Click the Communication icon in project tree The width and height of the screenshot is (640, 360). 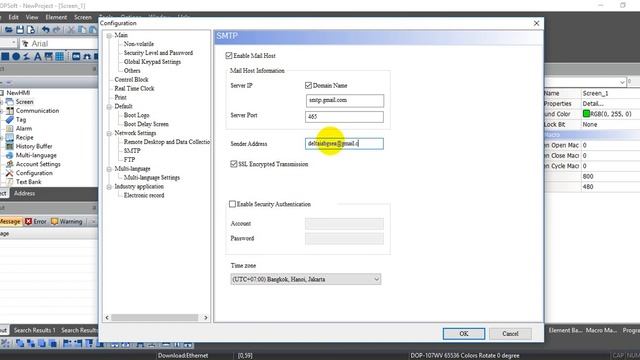point(9,111)
